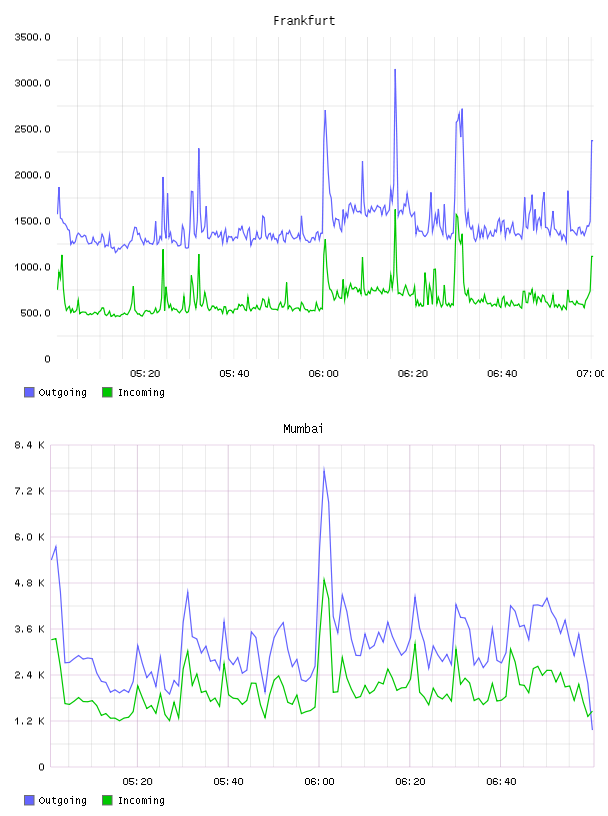
Task: Click the 05:20 time label under Frankfurt chart
Action: (x=145, y=374)
